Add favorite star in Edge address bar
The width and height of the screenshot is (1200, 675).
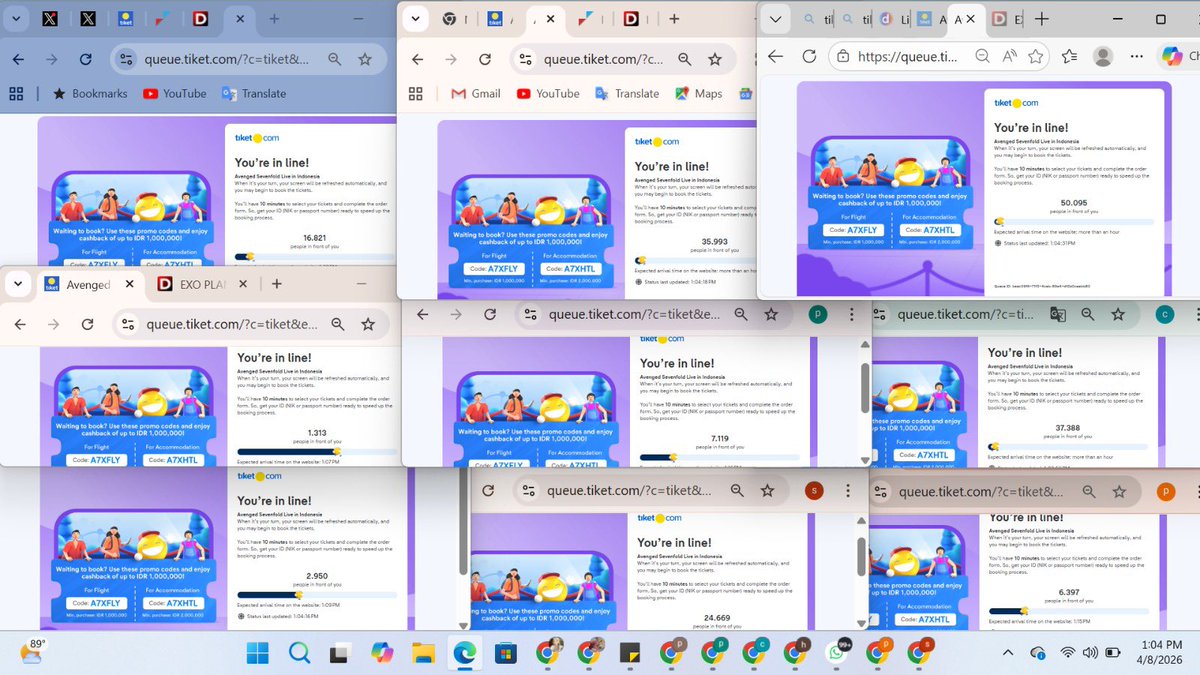pyautogui.click(x=1037, y=56)
